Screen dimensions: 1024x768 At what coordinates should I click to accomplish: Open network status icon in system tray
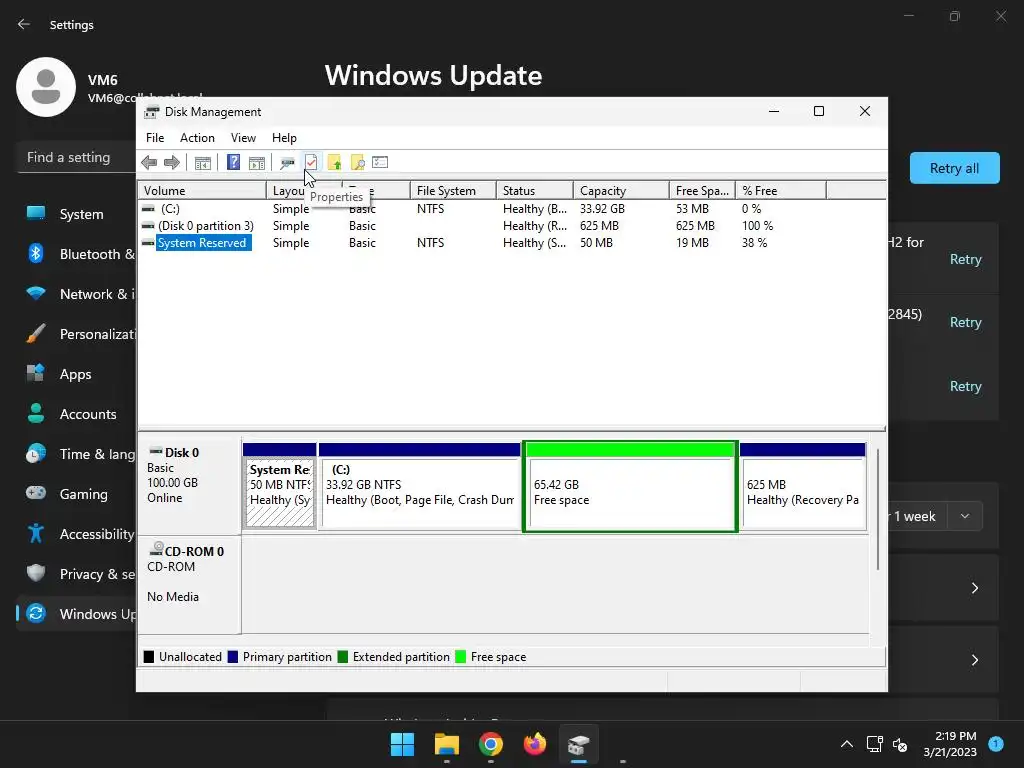tap(874, 744)
